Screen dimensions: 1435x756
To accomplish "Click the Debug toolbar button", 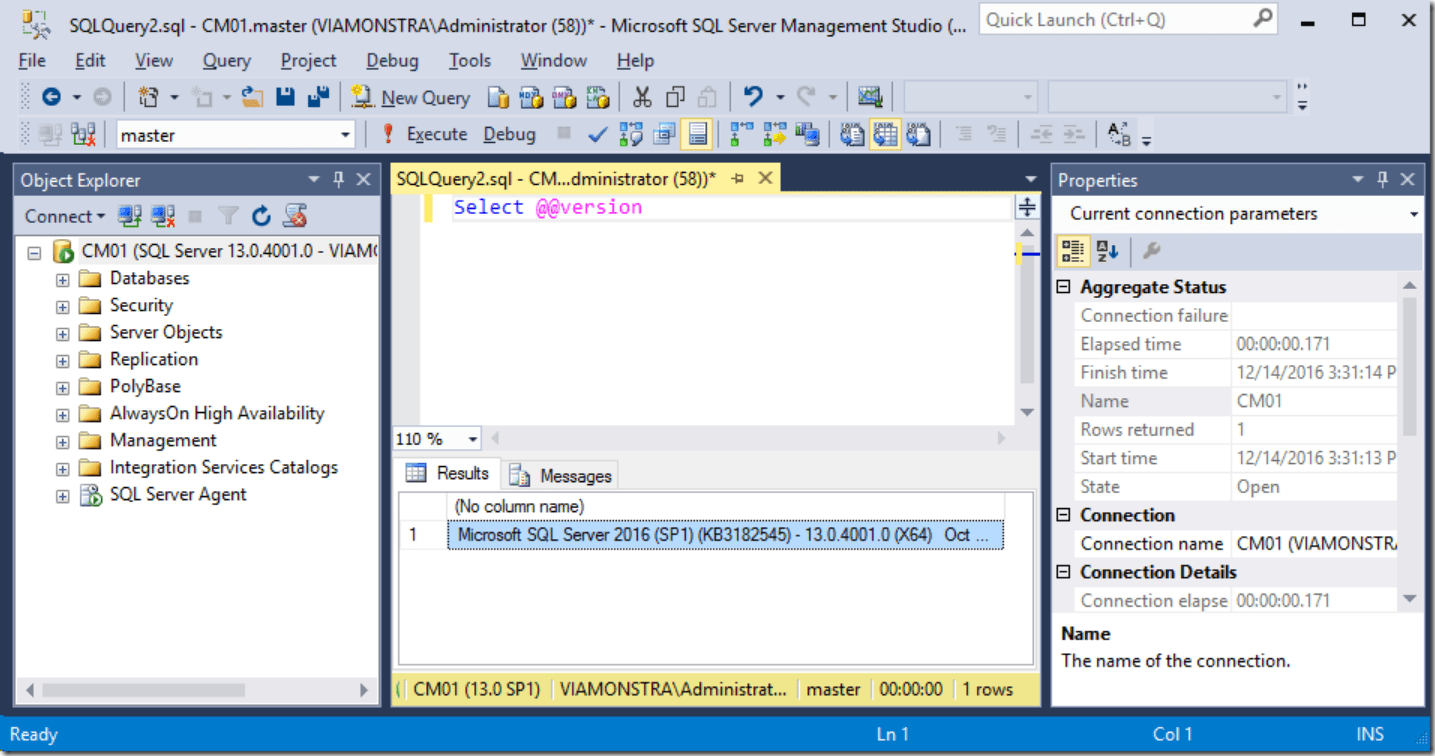I will 510,134.
